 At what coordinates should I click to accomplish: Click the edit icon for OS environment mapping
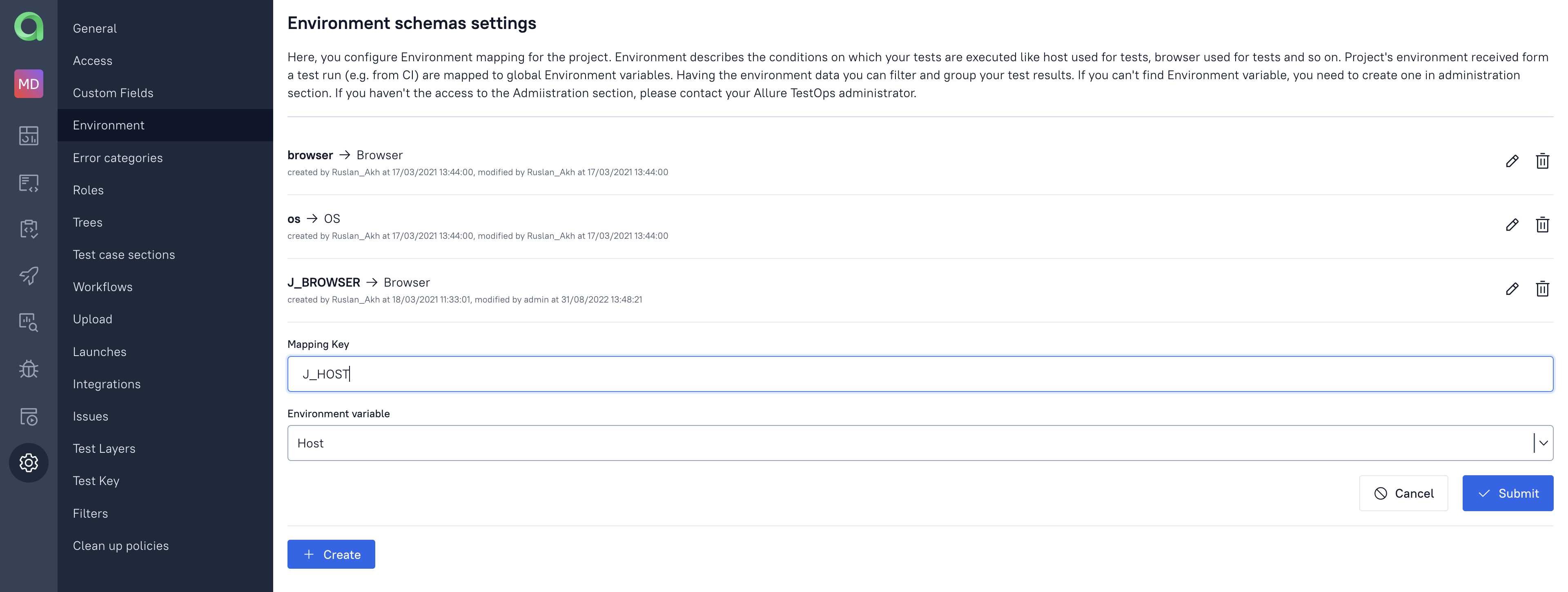(1511, 225)
